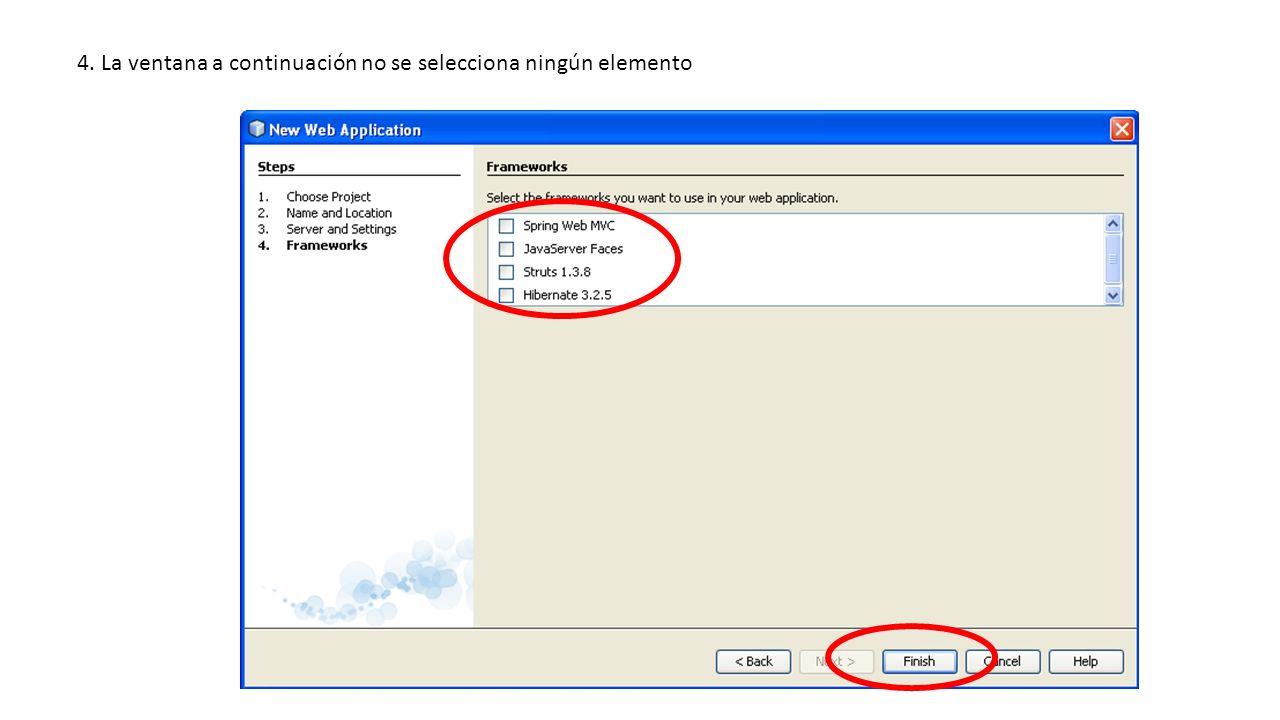
Task: Open Help for the wizard
Action: click(1086, 661)
